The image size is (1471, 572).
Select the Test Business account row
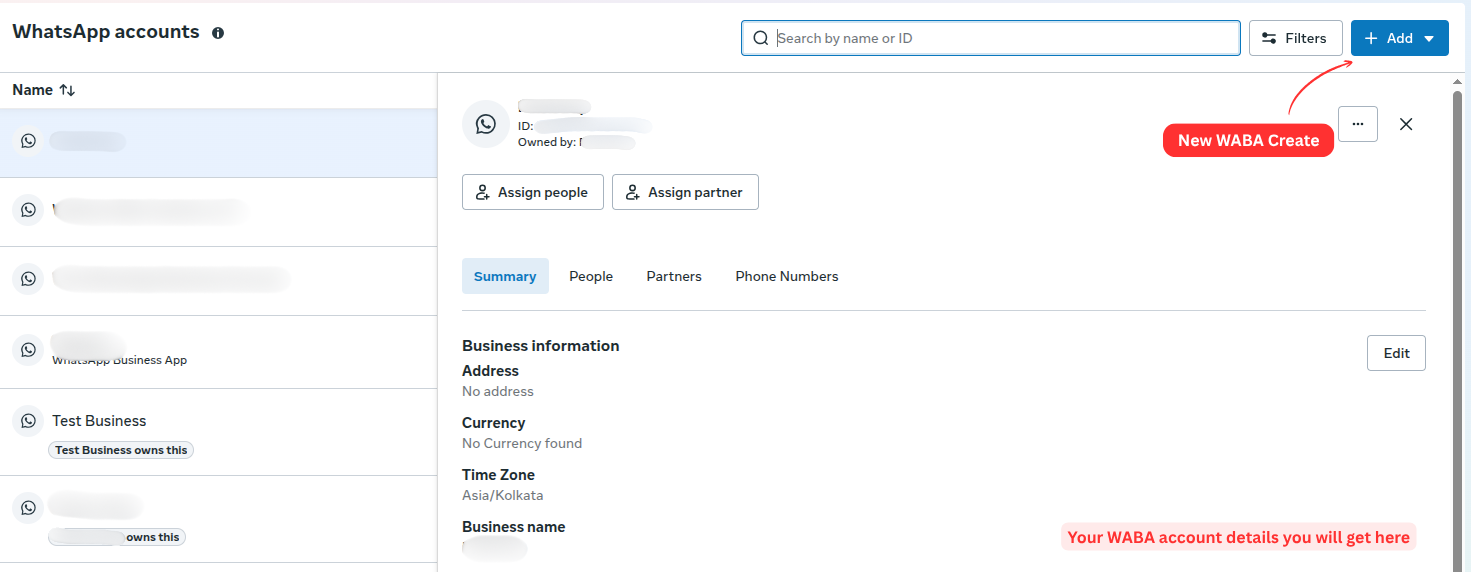pos(218,432)
